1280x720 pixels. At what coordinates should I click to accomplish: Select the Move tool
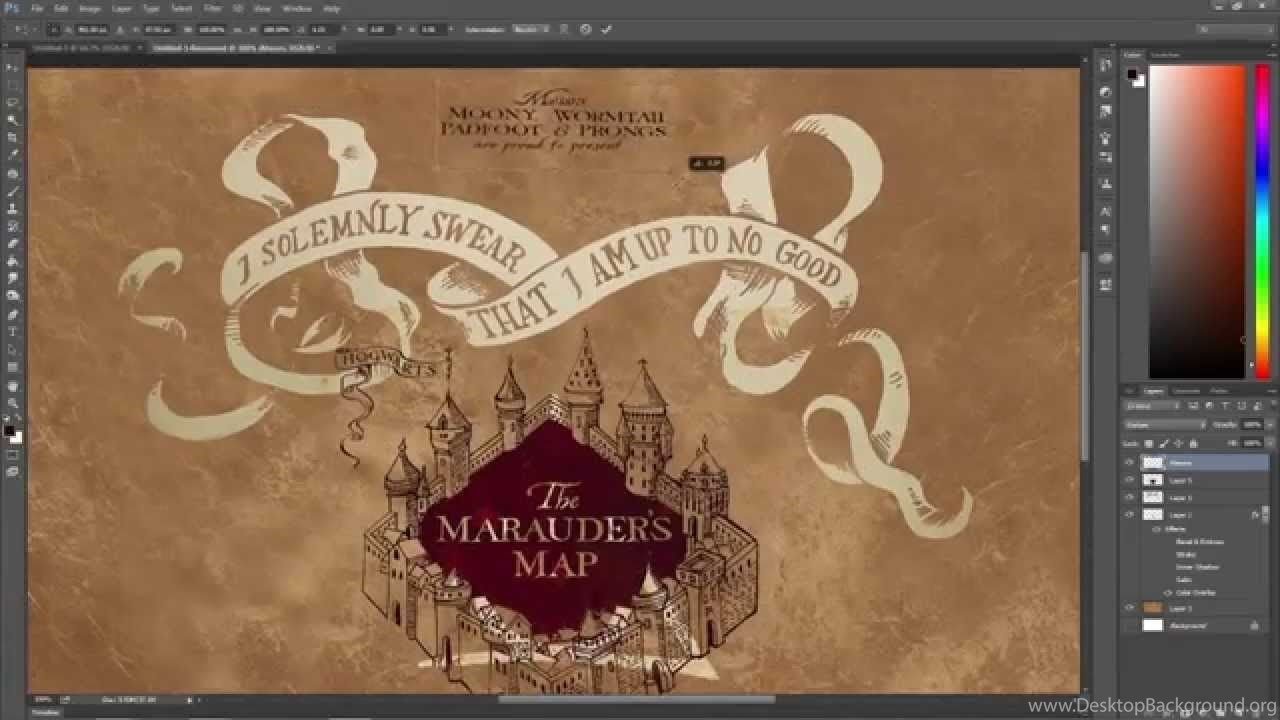(13, 67)
